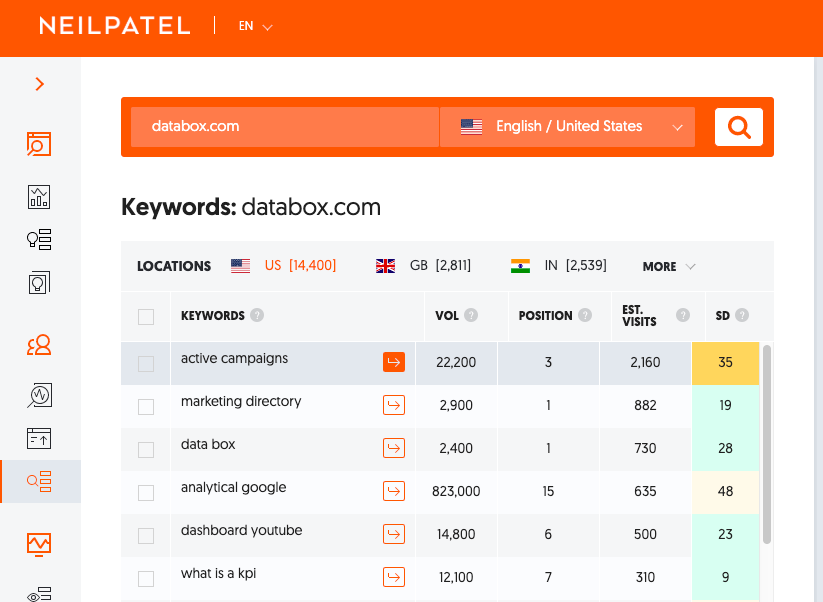The height and width of the screenshot is (602, 823).
Task: Open the EN language dropdown
Action: pos(256,26)
